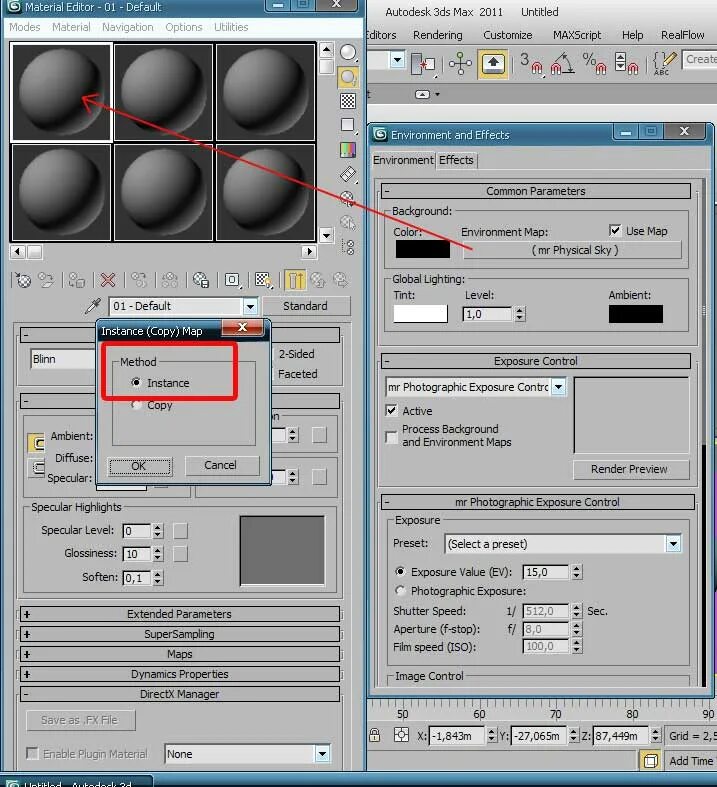Click Go to Parent icon
The image size is (717, 787).
[318, 280]
